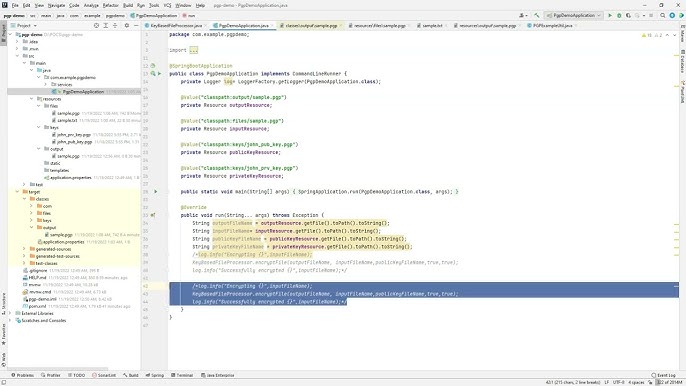Click the select opened file target icon

point(96,26)
